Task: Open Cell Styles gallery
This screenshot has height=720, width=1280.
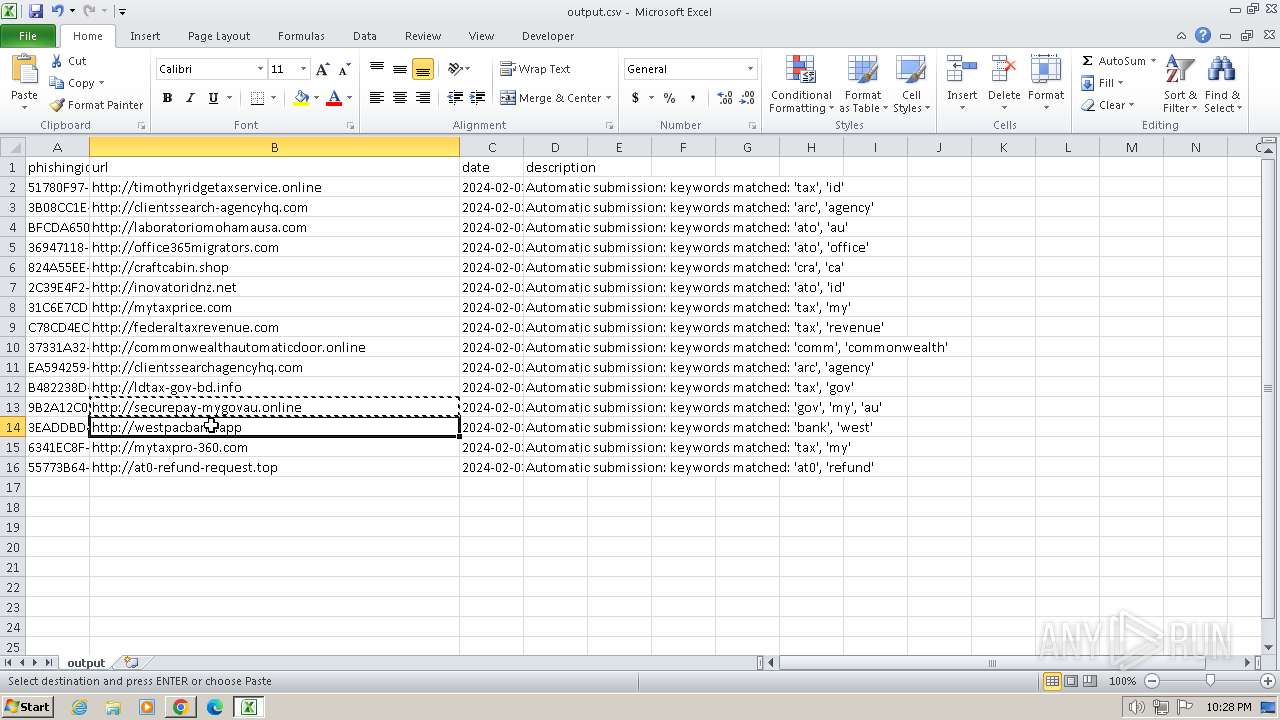Action: [911, 85]
